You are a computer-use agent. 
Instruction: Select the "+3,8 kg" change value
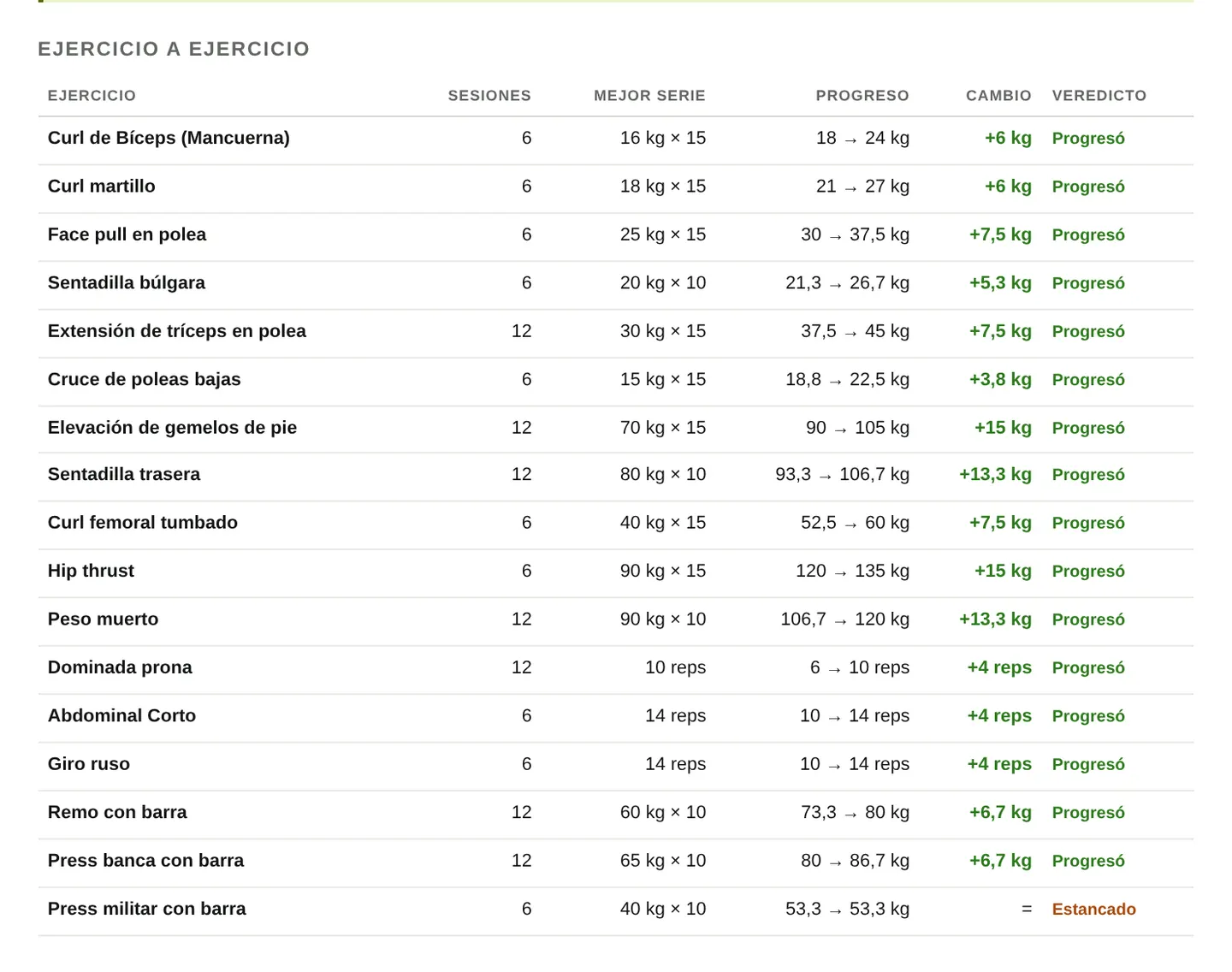coord(1000,380)
